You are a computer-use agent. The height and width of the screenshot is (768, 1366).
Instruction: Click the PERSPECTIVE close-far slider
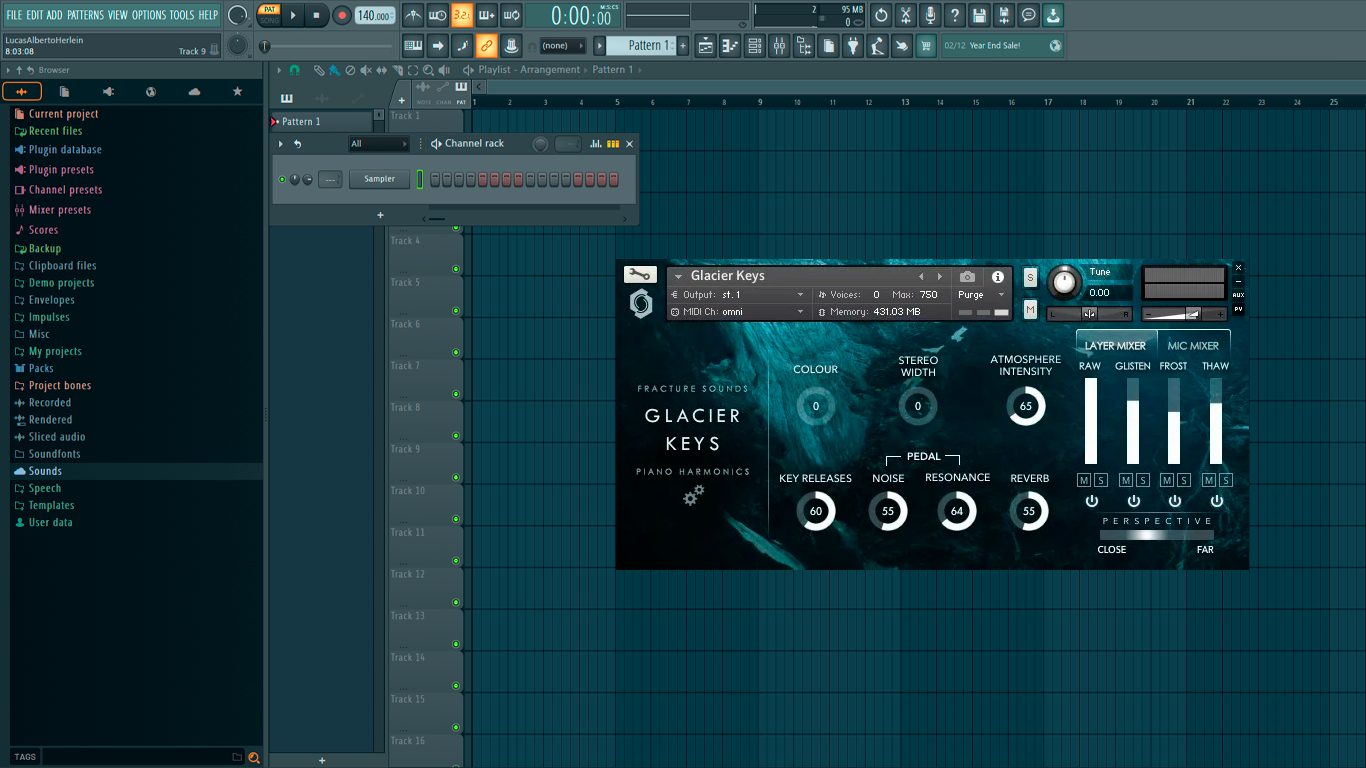1157,536
